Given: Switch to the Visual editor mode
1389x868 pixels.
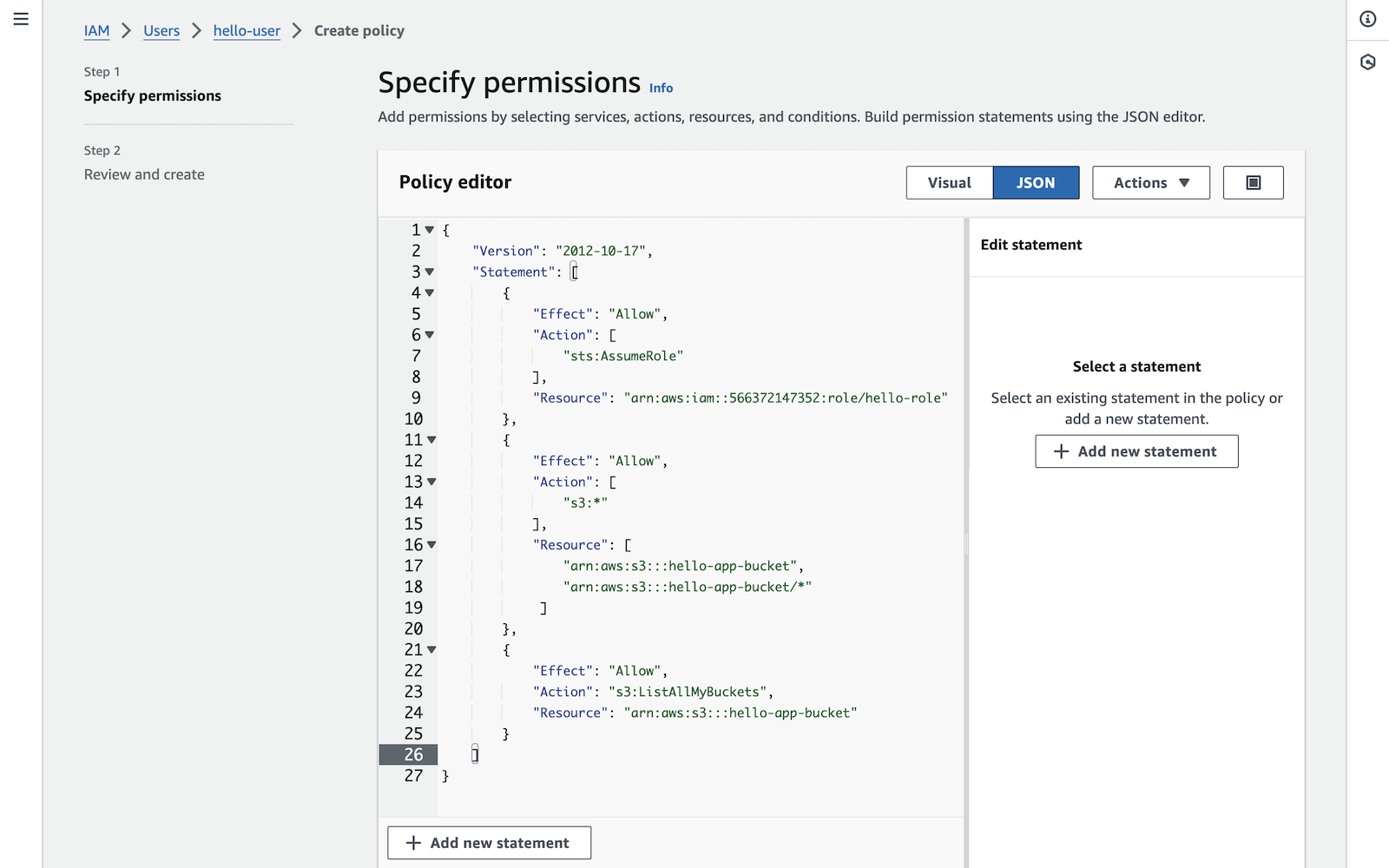Looking at the screenshot, I should click(x=949, y=182).
